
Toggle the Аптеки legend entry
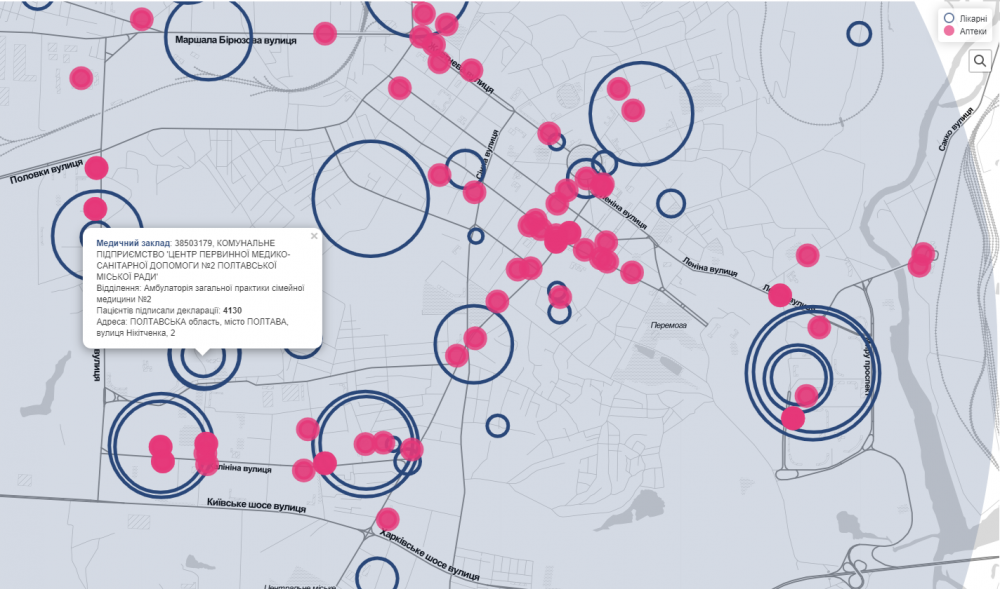[x=964, y=32]
